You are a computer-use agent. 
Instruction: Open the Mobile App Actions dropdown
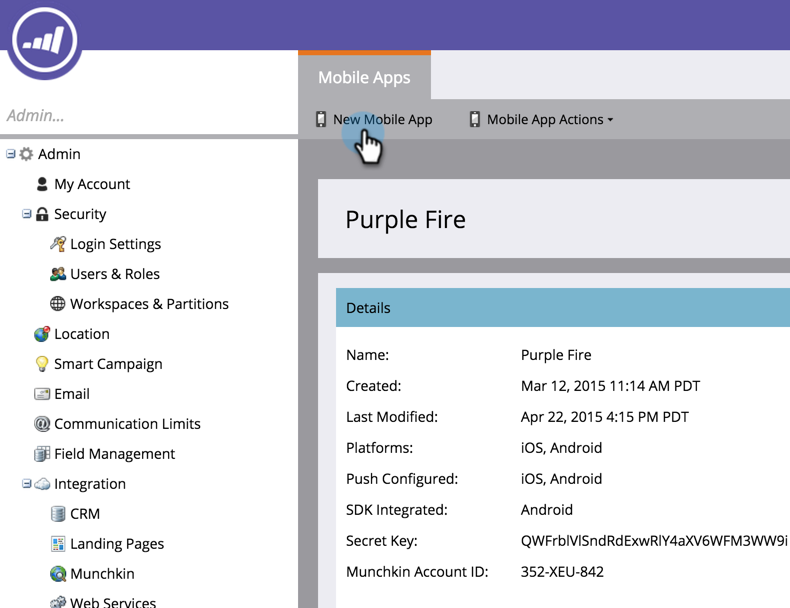pos(541,119)
